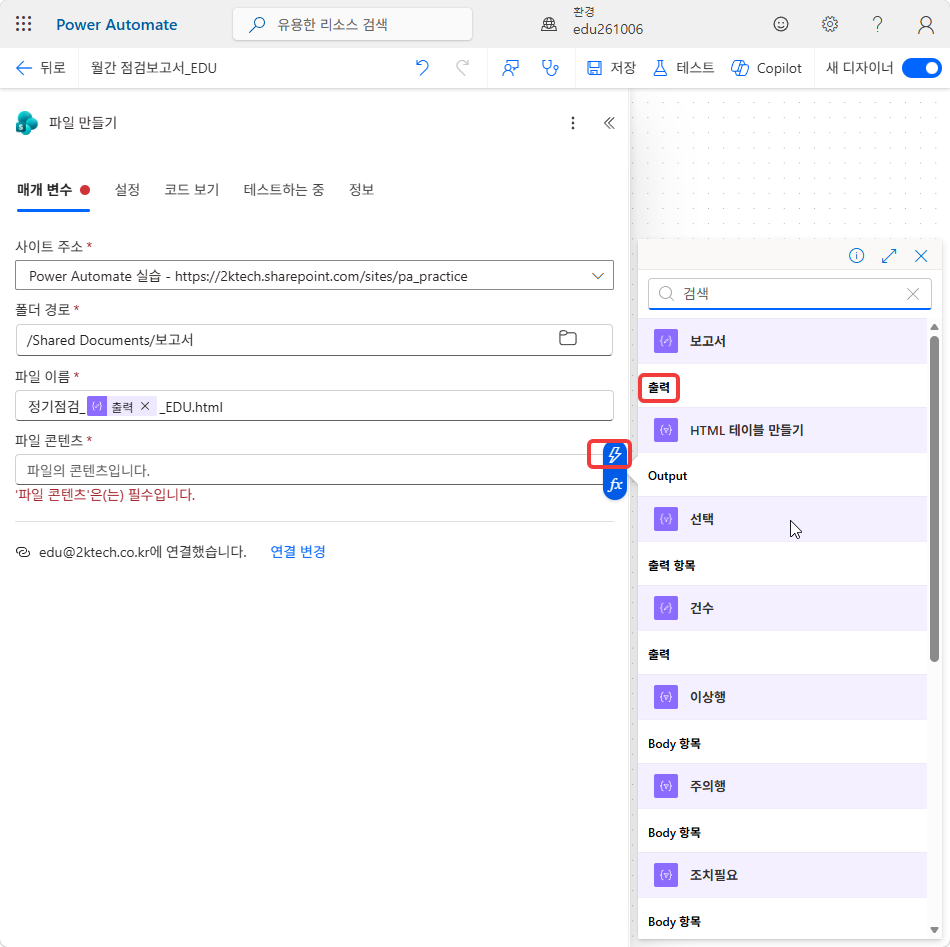Open the send feedback person icon
Screen dimensions: 950x947
[x=510, y=68]
